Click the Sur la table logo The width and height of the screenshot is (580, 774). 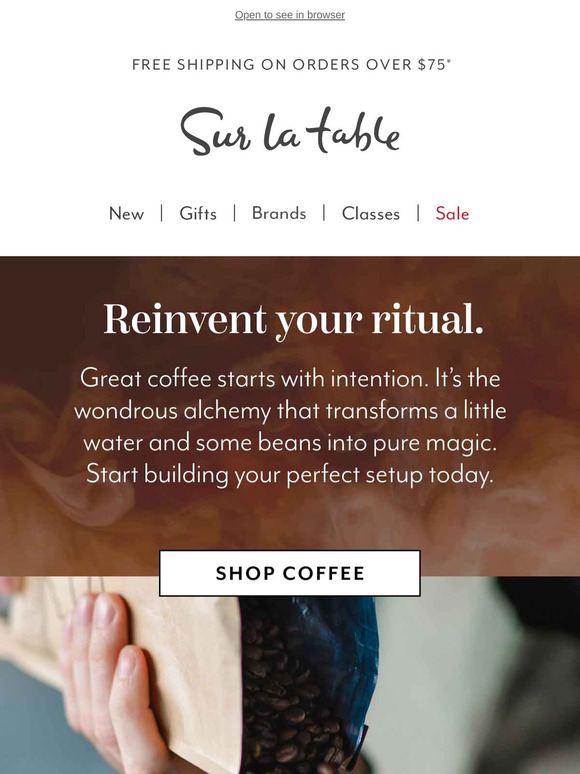pyautogui.click(x=290, y=131)
